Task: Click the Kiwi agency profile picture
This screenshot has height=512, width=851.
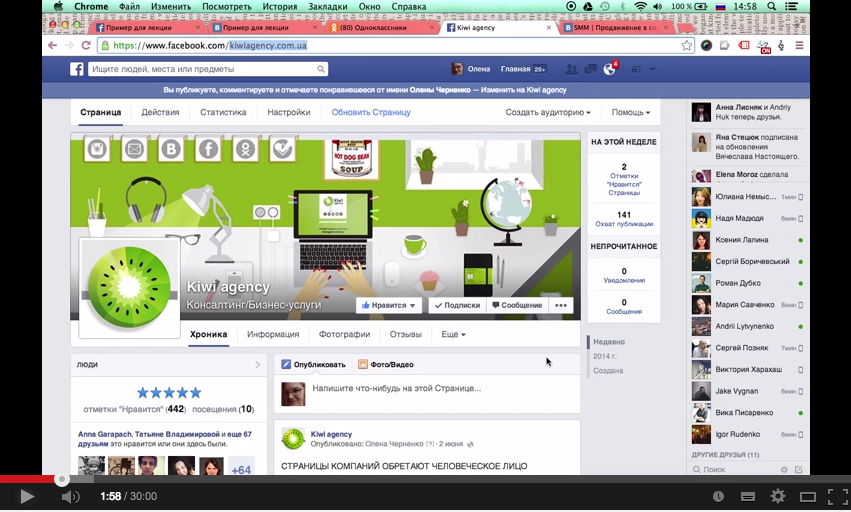Action: tap(130, 288)
